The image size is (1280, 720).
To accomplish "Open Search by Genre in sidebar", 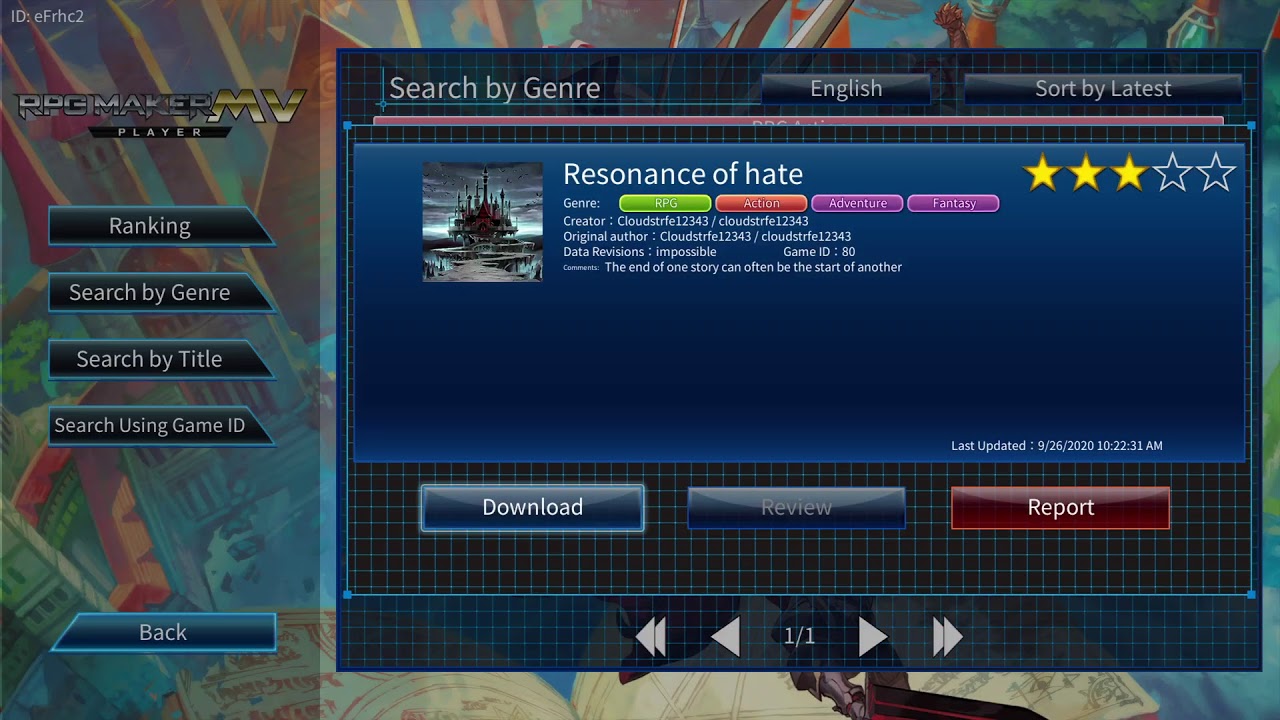I will 160,292.
